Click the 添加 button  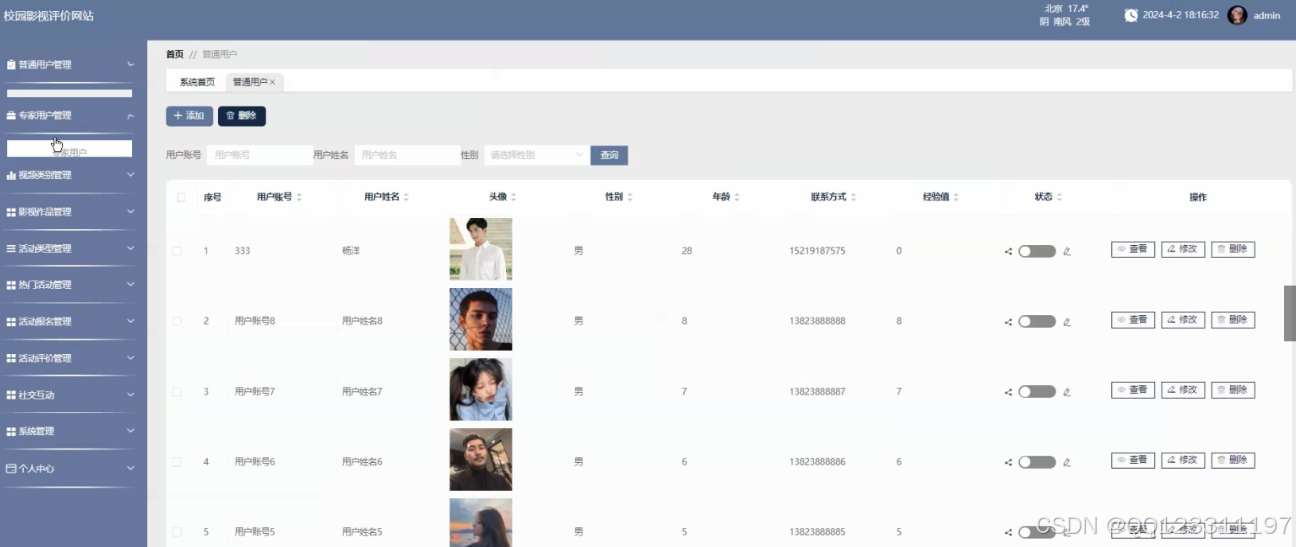(x=189, y=116)
